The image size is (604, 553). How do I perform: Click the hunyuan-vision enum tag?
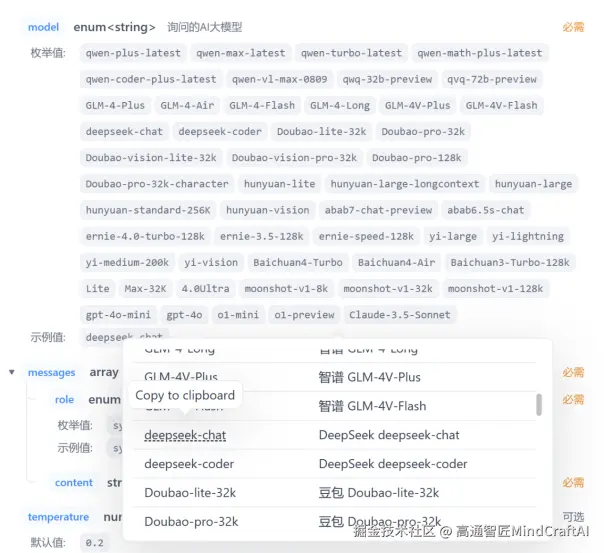268,210
